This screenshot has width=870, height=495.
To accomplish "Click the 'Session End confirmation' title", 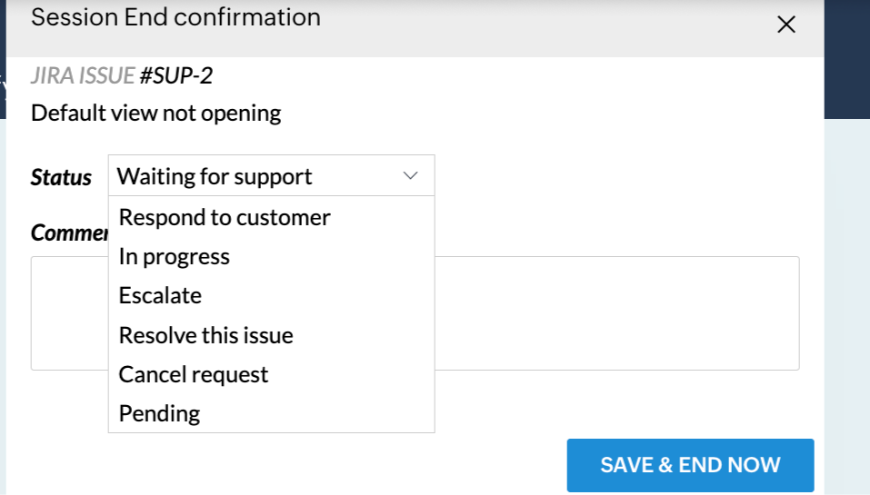I will click(176, 18).
